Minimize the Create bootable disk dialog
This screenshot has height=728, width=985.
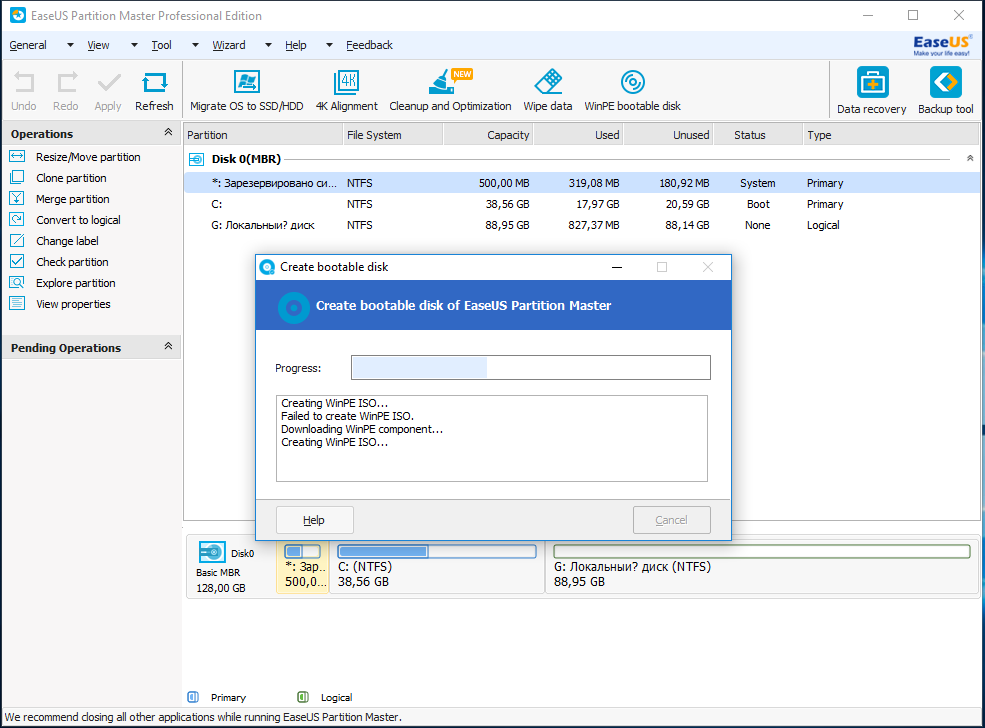pyautogui.click(x=617, y=267)
